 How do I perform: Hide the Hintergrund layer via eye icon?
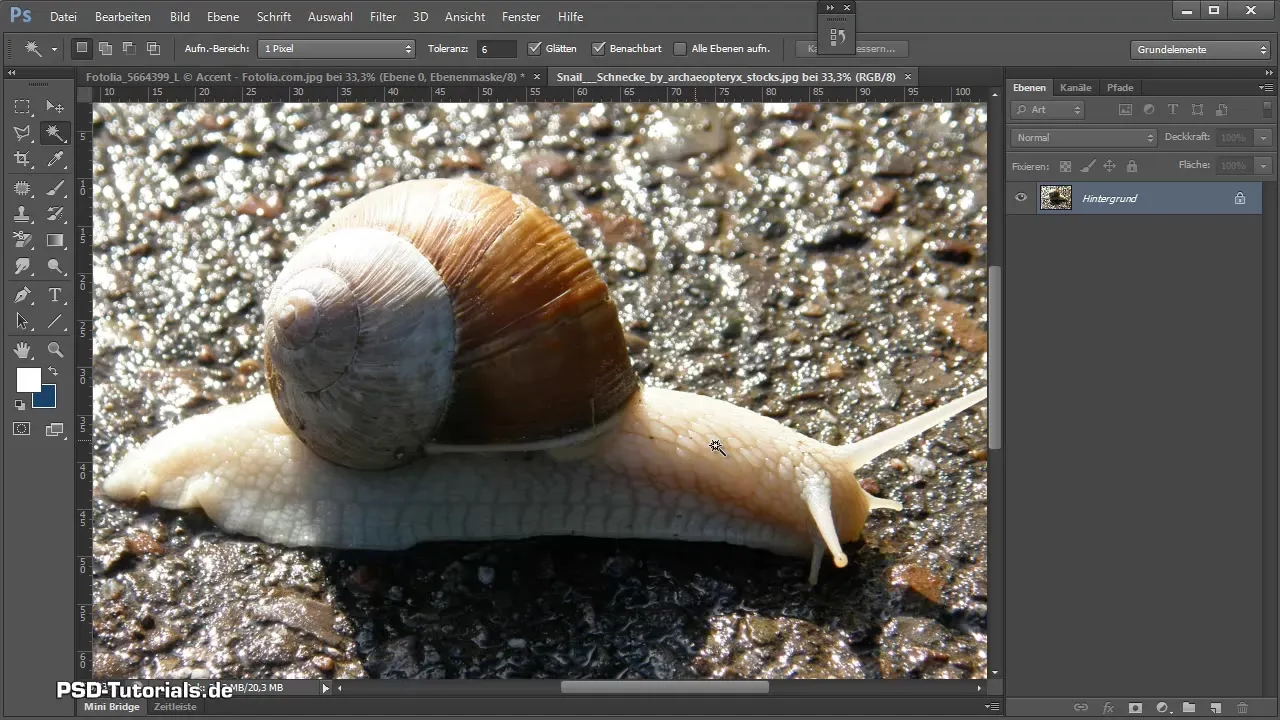click(1021, 198)
